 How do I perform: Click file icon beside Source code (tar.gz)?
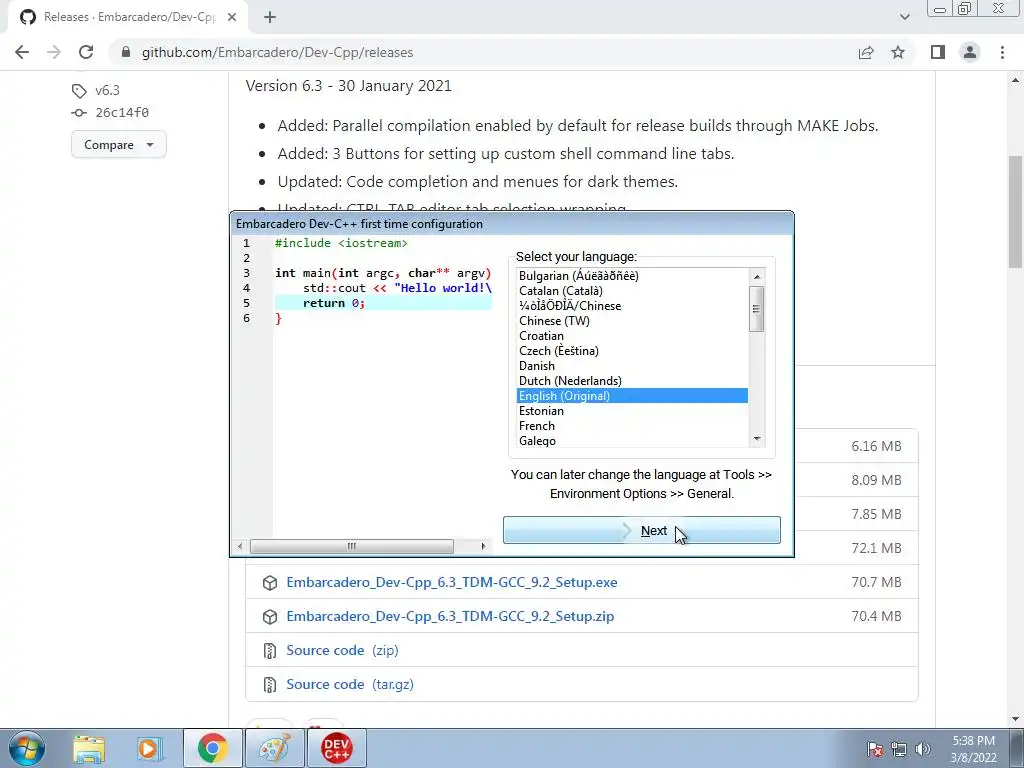click(270, 684)
